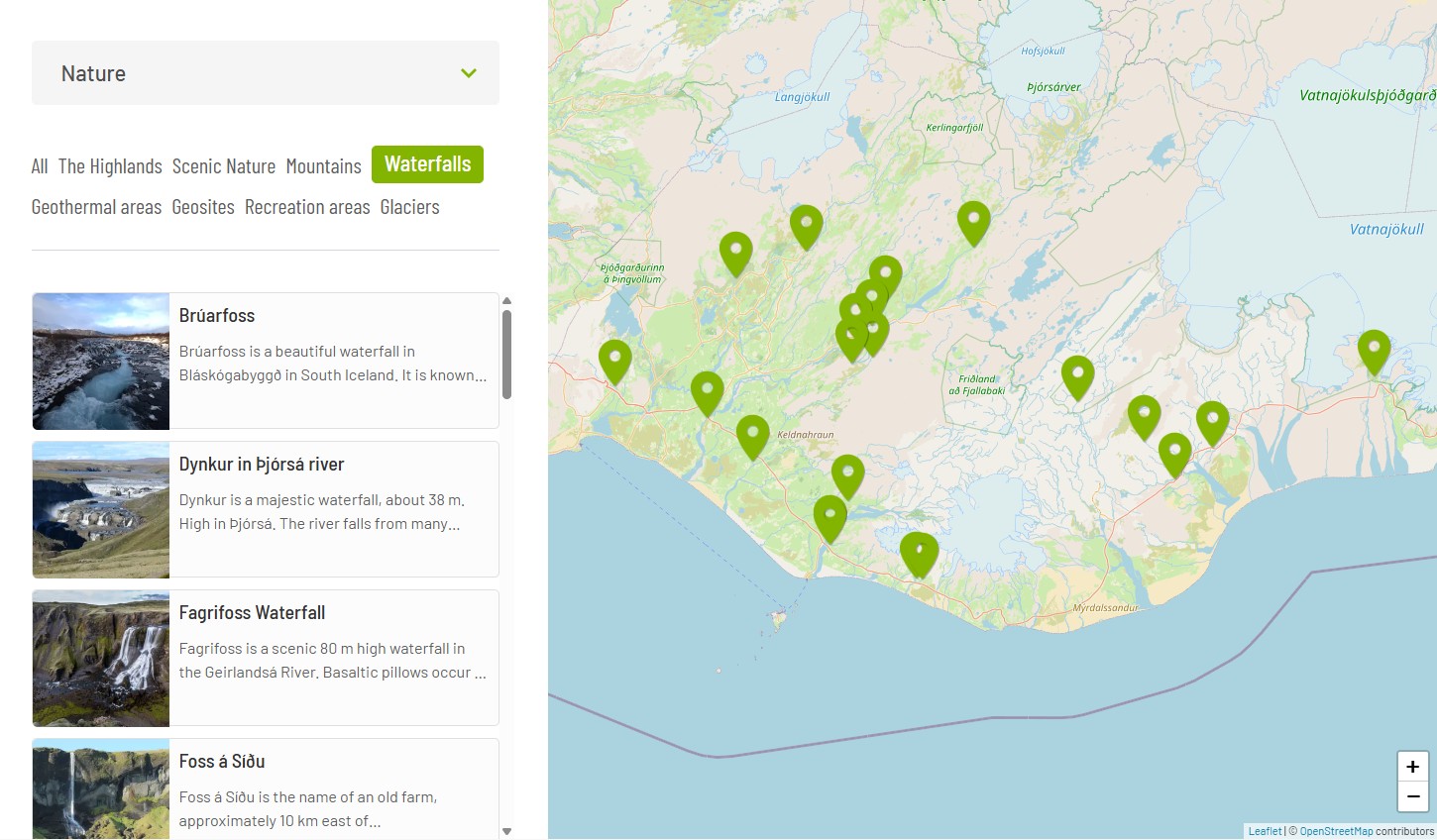Click the easternmost green map marker
Image resolution: width=1437 pixels, height=840 pixels.
click(1374, 351)
